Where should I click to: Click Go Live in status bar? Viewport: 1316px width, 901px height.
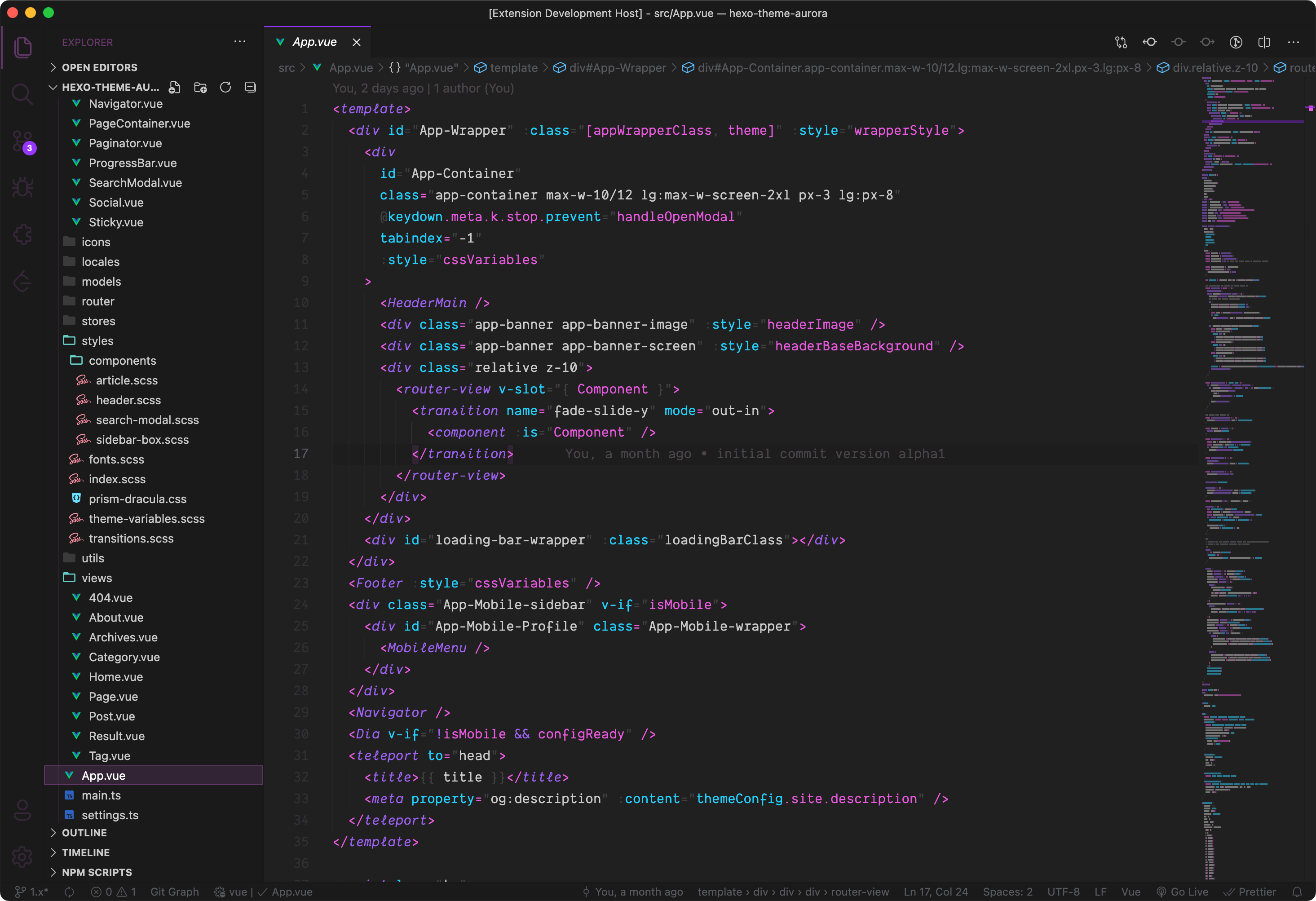(1182, 892)
